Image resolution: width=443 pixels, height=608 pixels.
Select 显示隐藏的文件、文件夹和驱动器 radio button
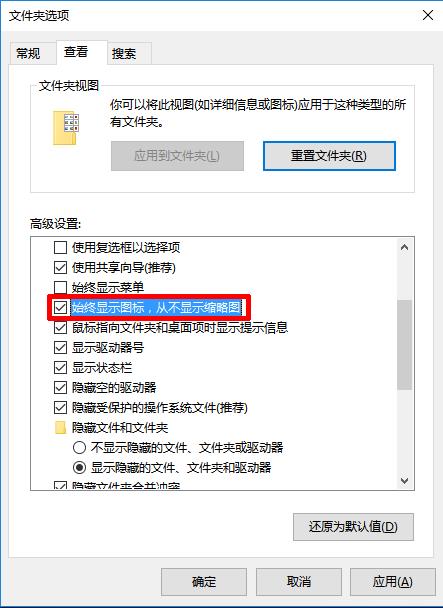79,468
